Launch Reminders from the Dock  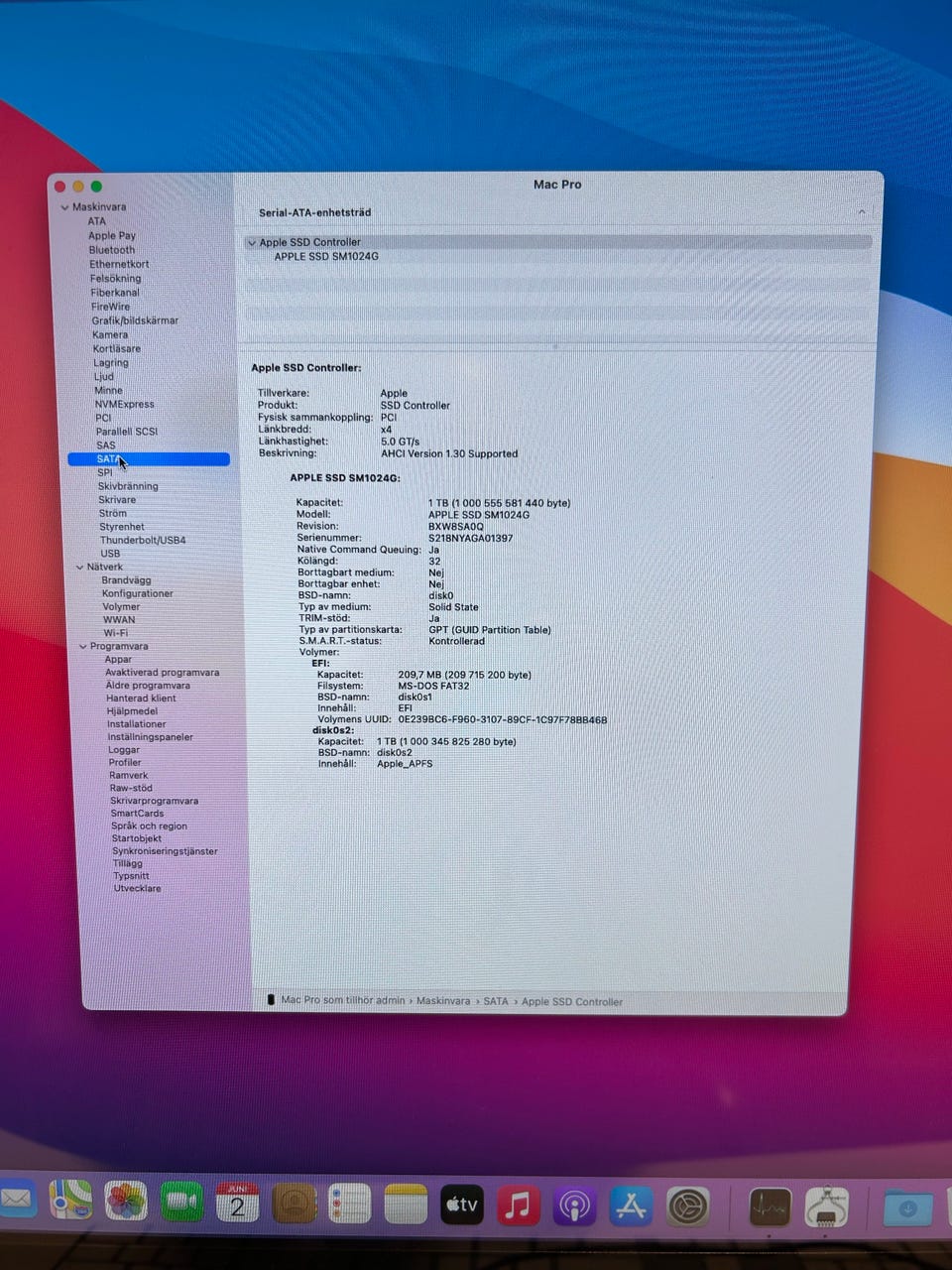pos(349,1204)
